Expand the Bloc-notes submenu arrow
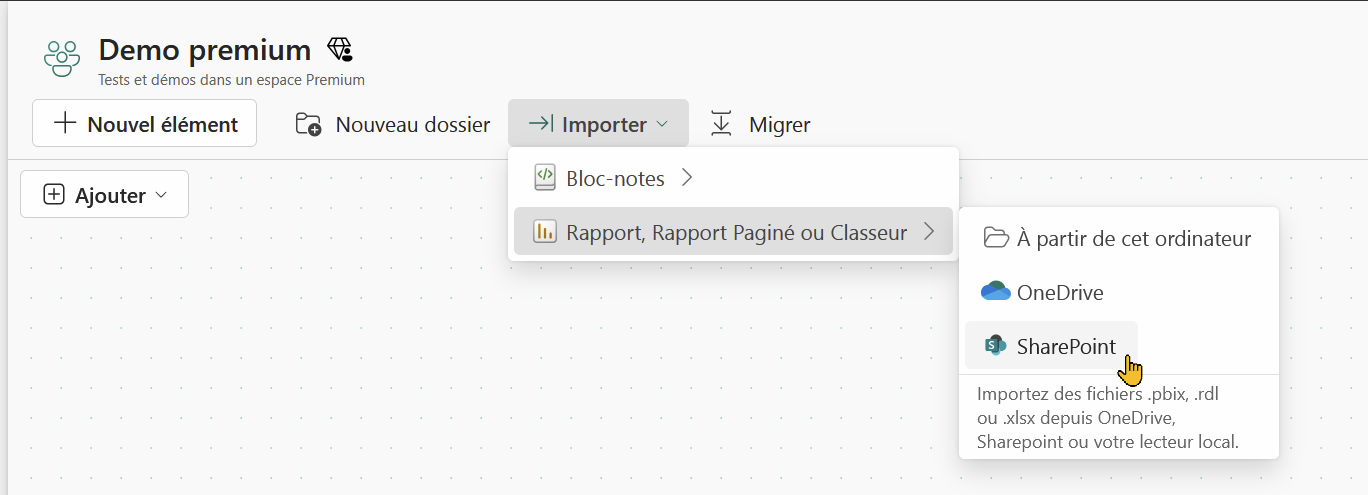 pos(686,178)
